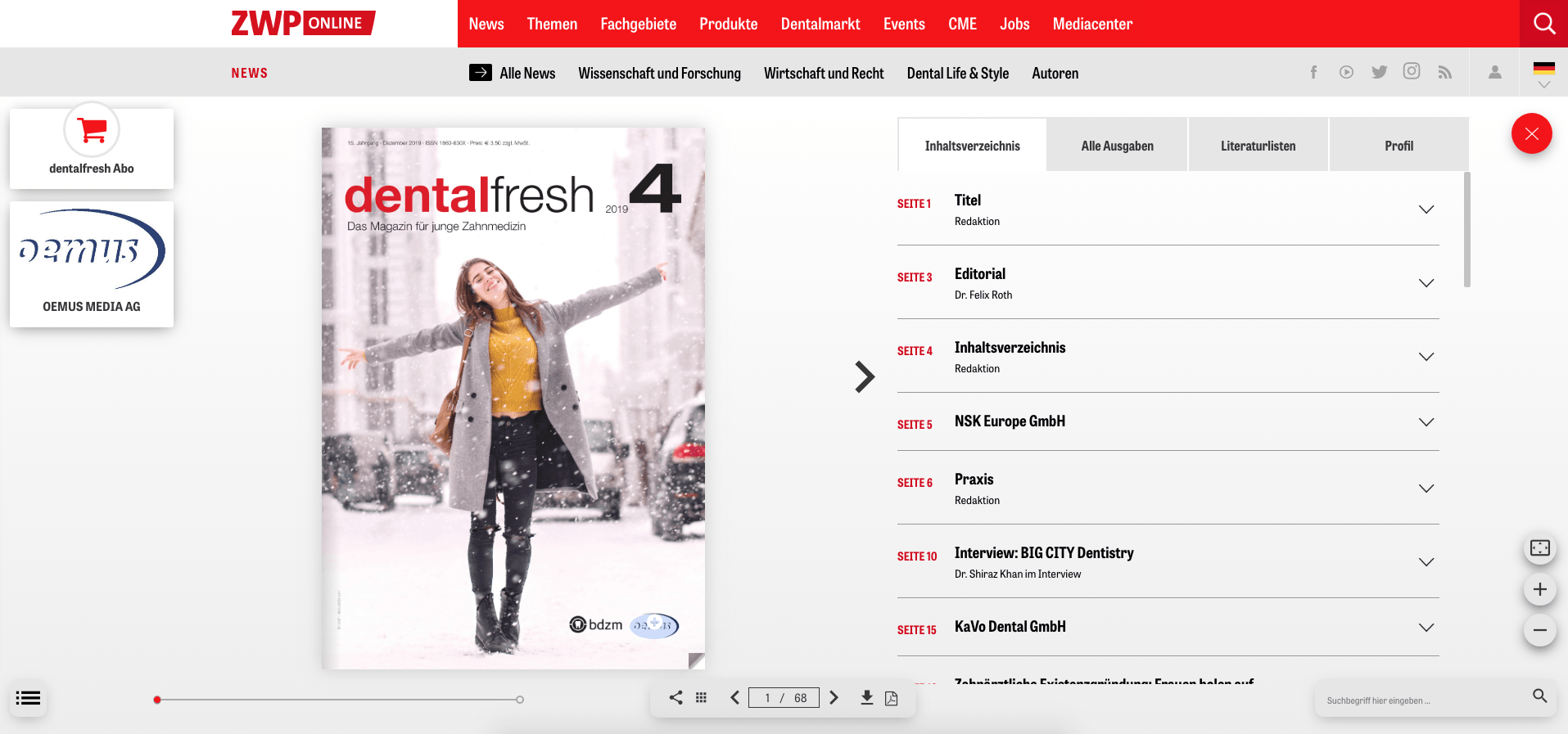Zoom in with the plus button
This screenshot has height=734, width=1568.
tap(1540, 589)
